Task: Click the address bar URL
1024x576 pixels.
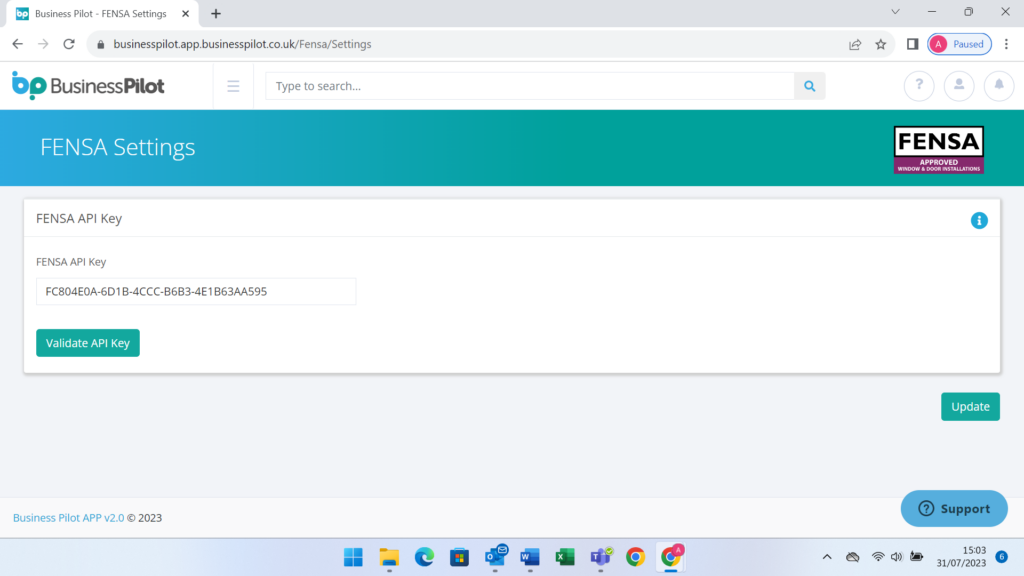Action: point(242,44)
